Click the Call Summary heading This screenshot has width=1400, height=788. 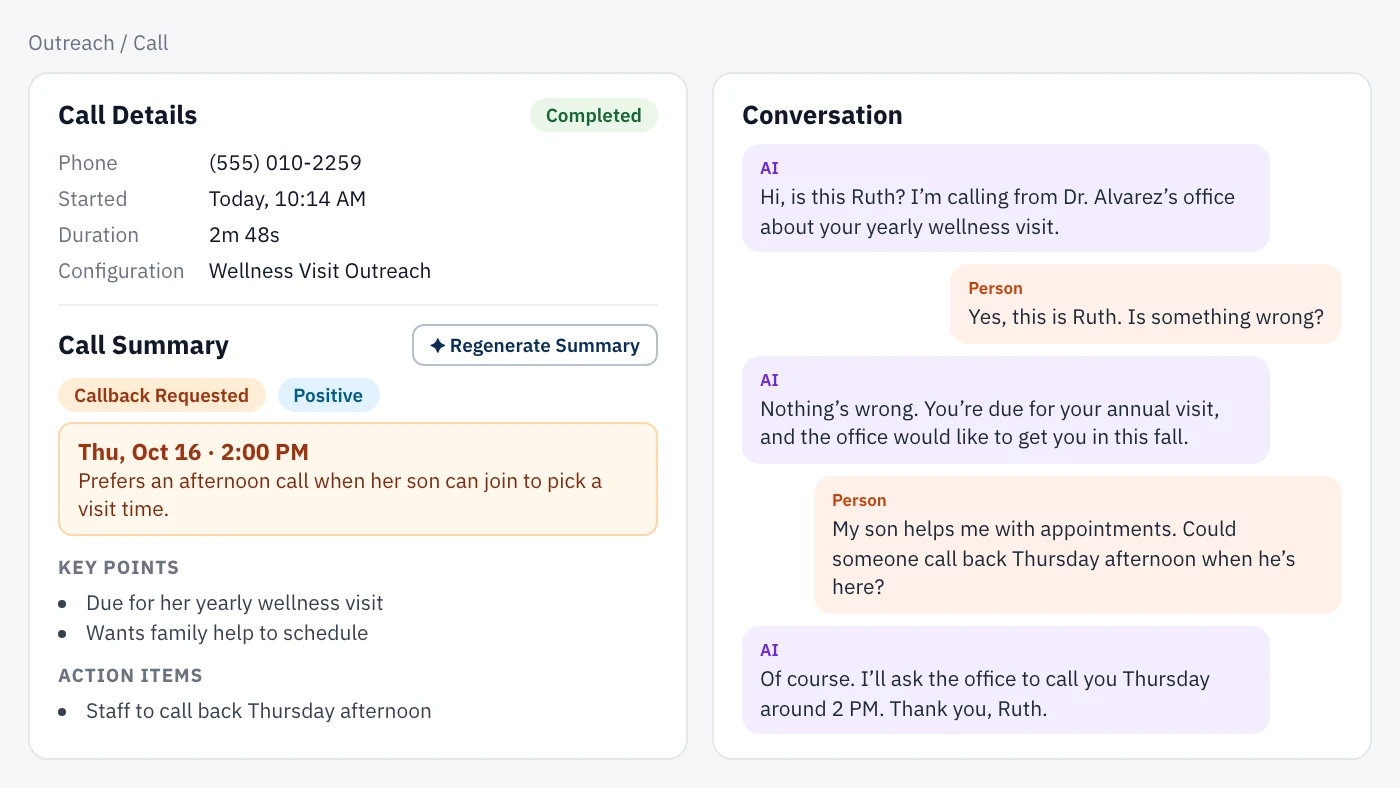click(143, 345)
